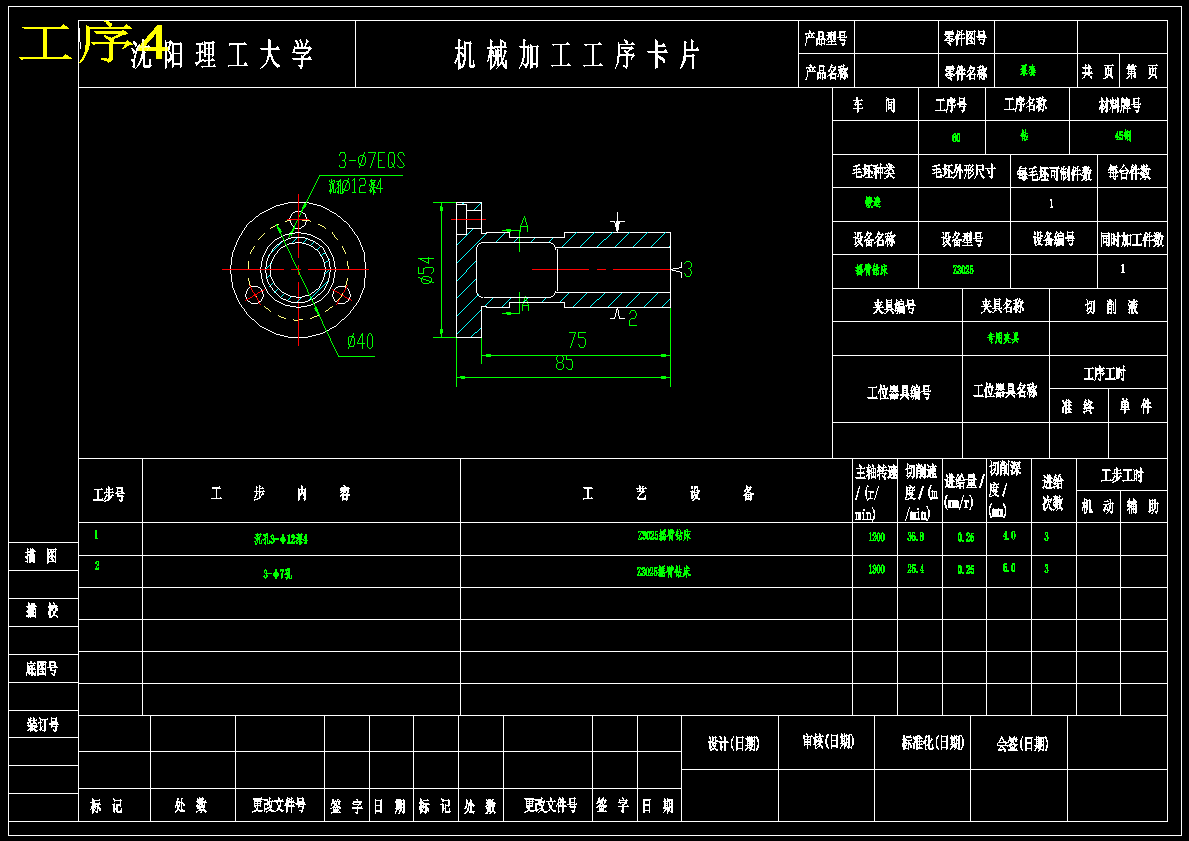The width and height of the screenshot is (1189, 841).
Task: Click the 设备编号 header cell
Action: point(1053,239)
